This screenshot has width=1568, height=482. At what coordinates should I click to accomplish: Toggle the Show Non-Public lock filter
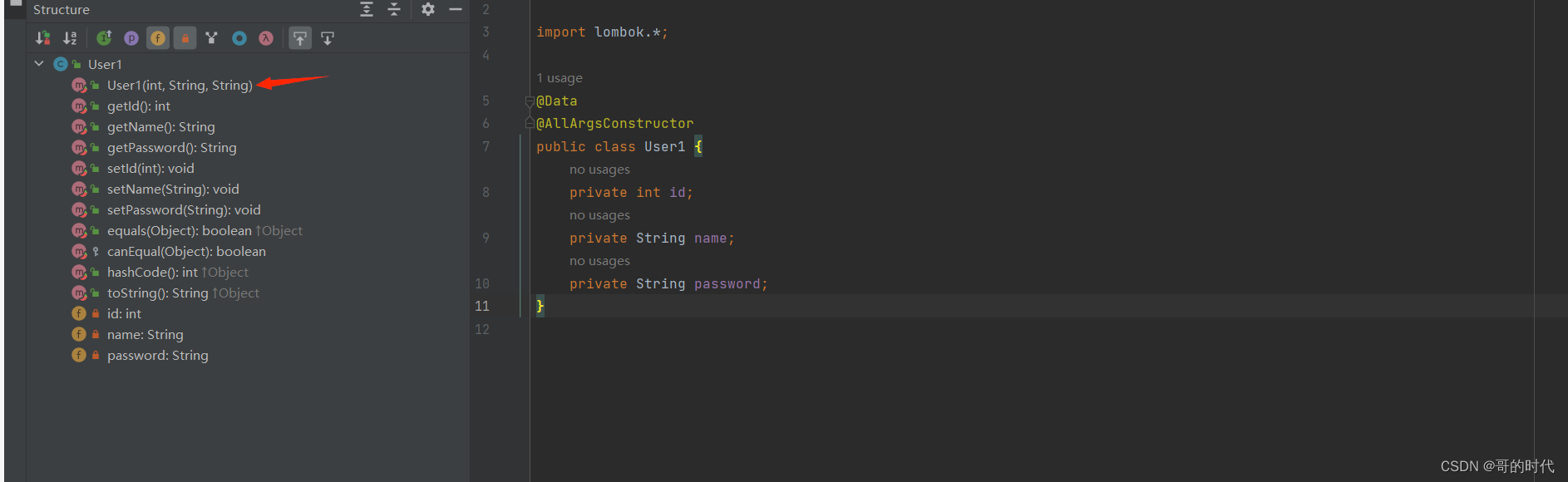tap(185, 38)
